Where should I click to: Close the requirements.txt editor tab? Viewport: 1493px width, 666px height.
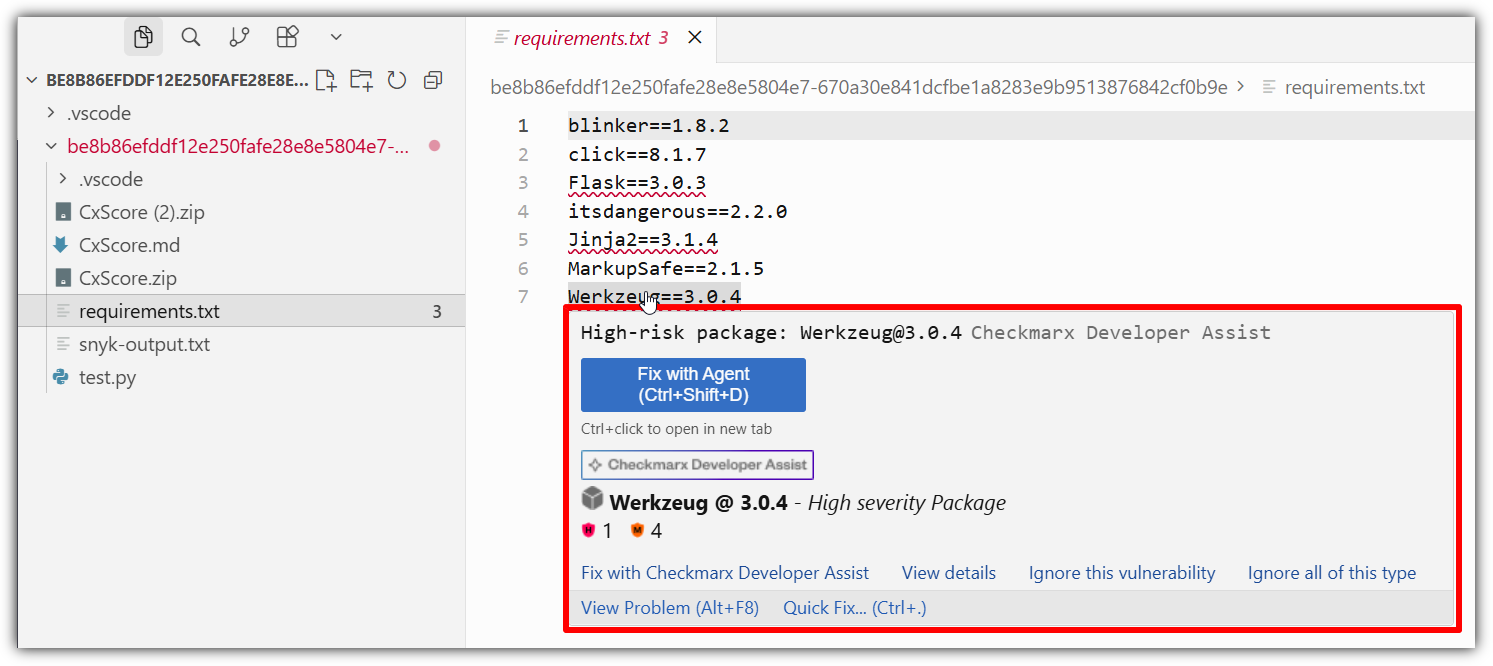coord(695,38)
